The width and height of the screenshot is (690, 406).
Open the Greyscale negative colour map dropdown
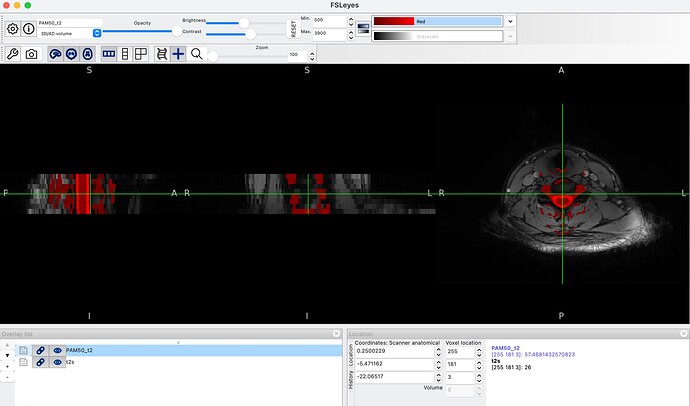510,36
